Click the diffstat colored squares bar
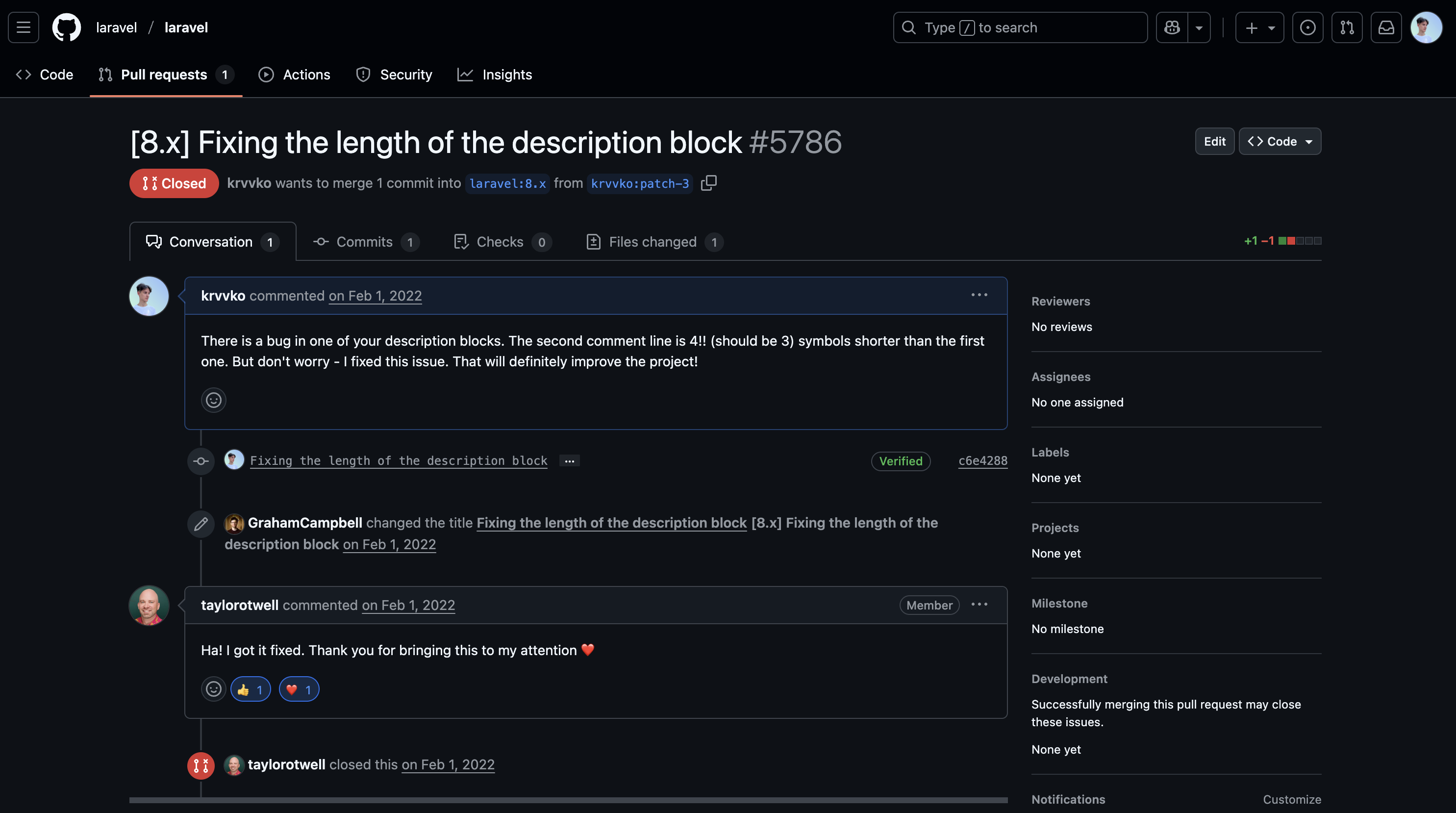This screenshot has width=1456, height=813. click(x=1300, y=241)
